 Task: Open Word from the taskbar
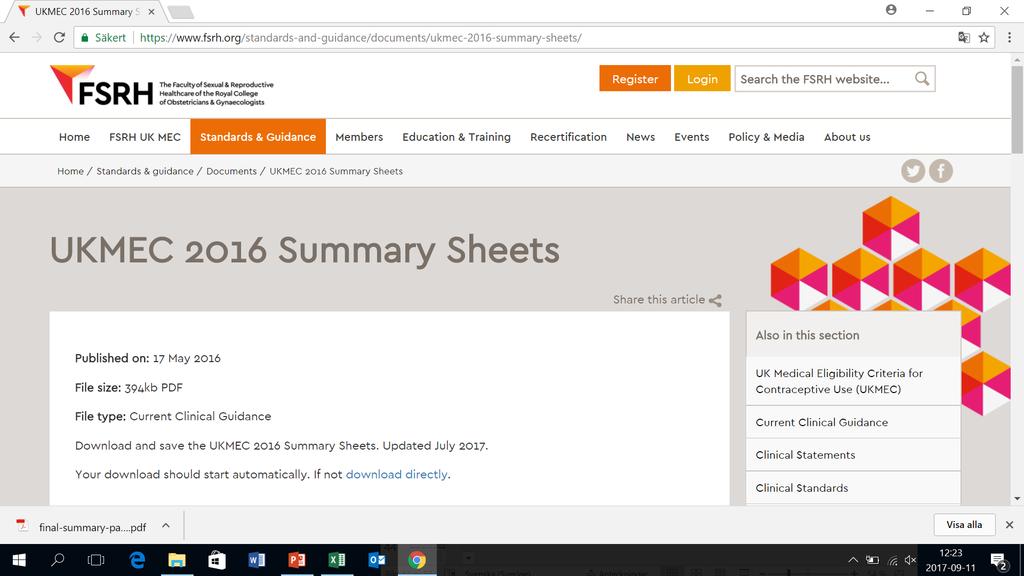coord(257,560)
